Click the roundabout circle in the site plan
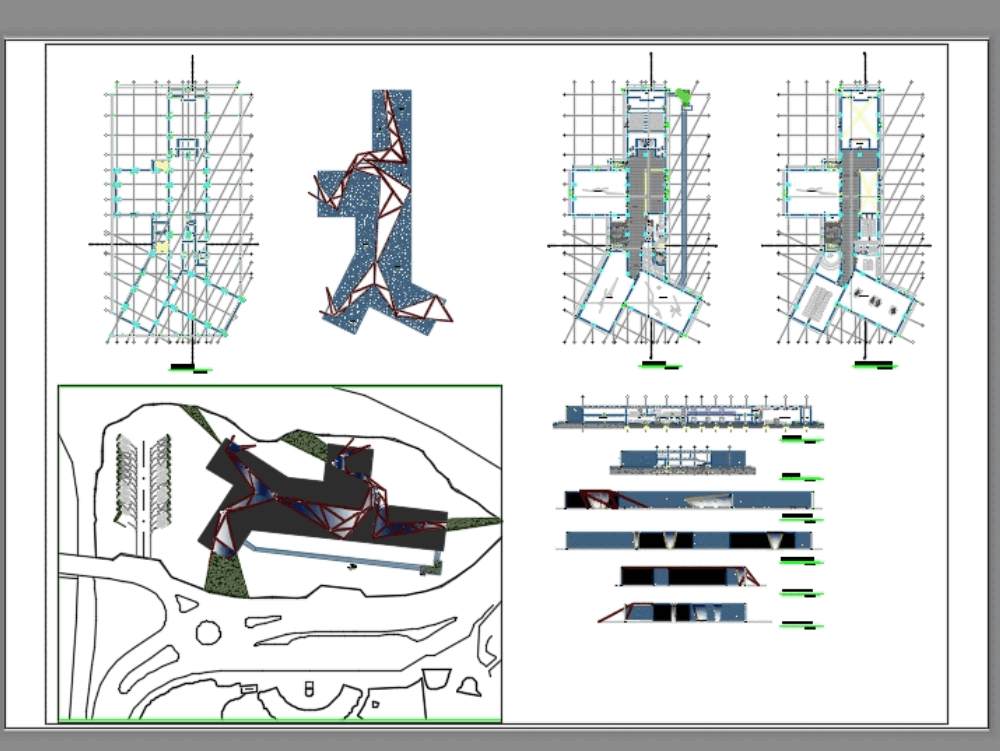This screenshot has width=1000, height=751. click(208, 630)
